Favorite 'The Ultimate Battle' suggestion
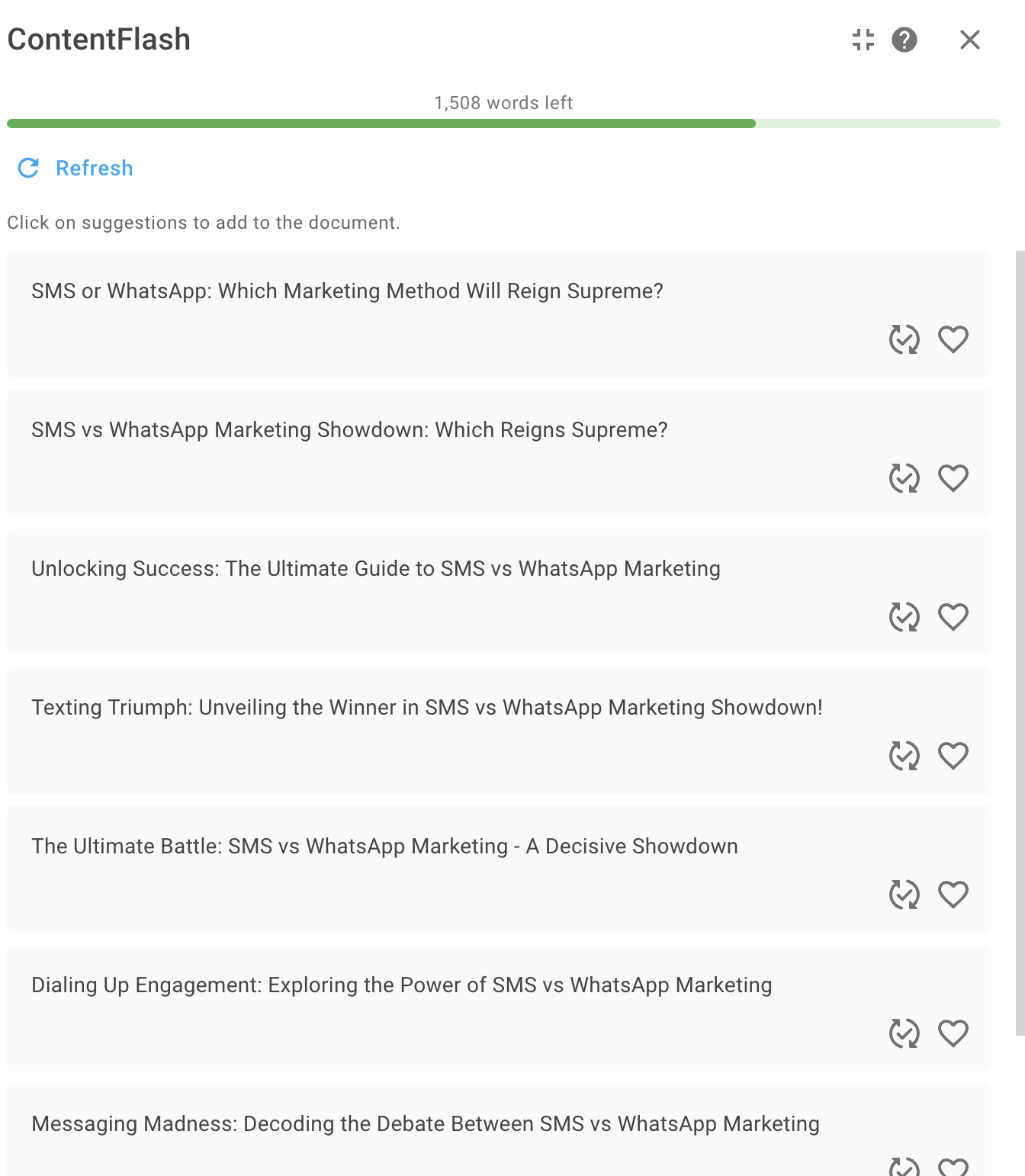The width and height of the screenshot is (1025, 1176). pyautogui.click(x=953, y=895)
